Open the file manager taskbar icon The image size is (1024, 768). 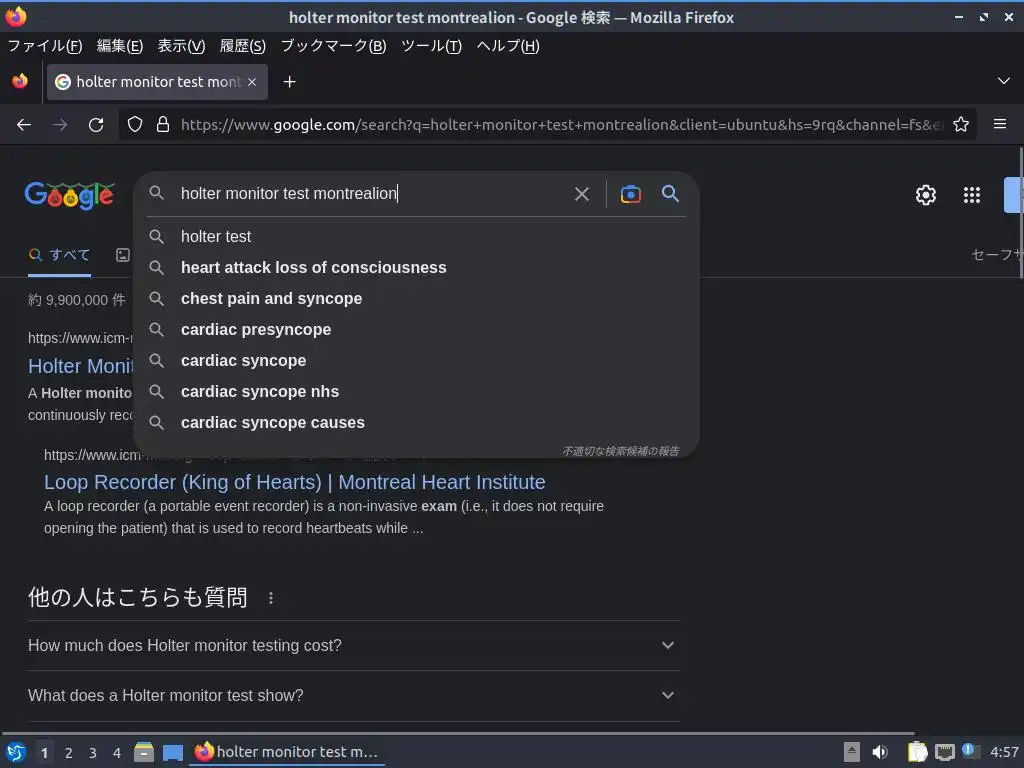(144, 752)
